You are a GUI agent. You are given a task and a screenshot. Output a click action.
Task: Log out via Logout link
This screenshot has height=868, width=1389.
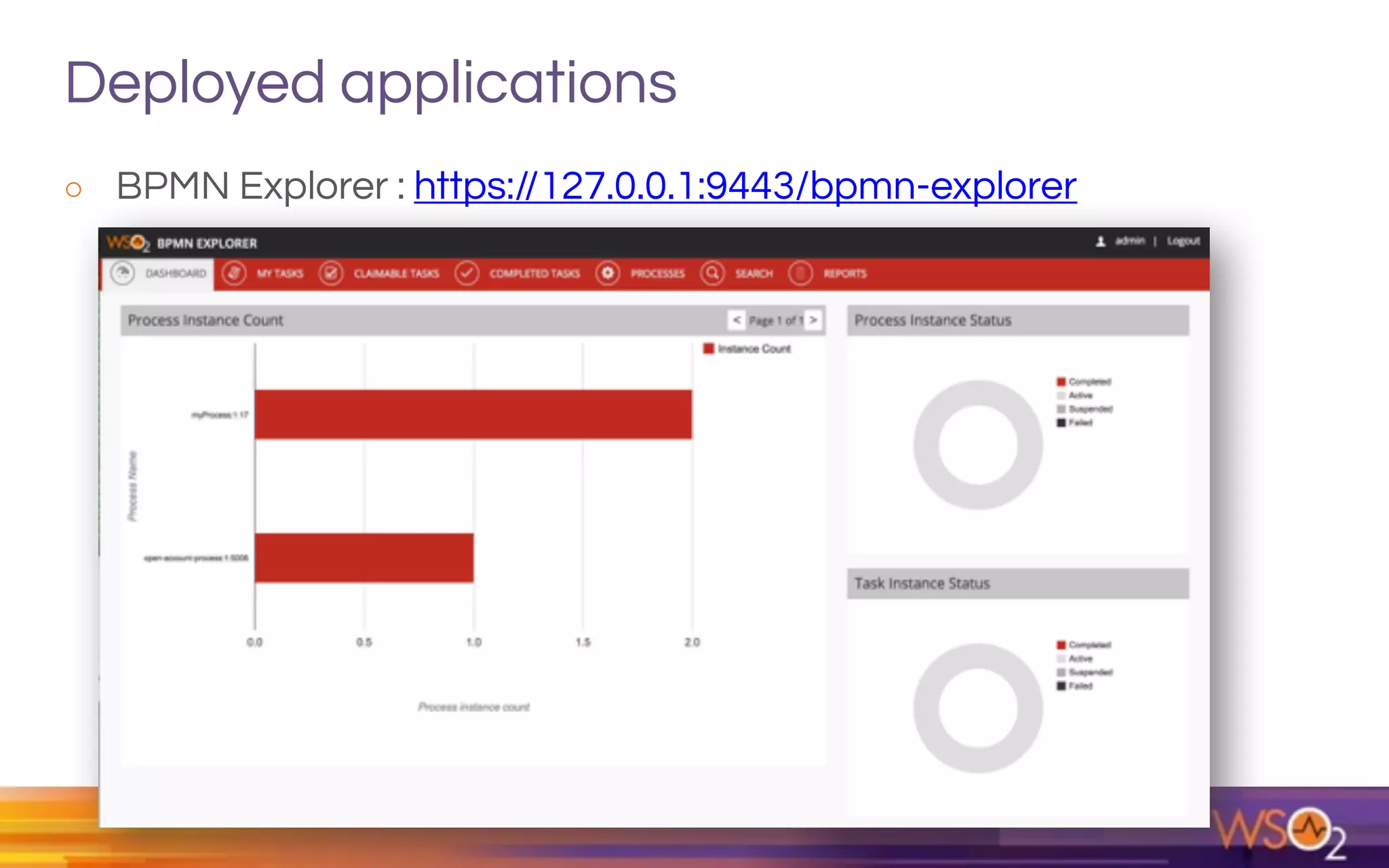click(x=1183, y=241)
